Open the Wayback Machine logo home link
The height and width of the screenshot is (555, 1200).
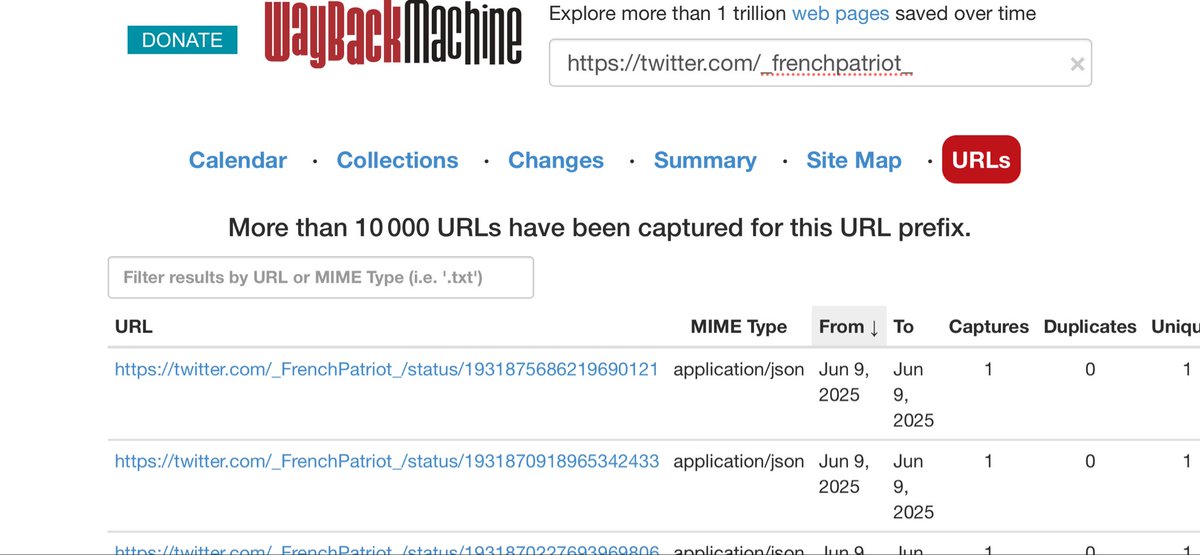[393, 36]
